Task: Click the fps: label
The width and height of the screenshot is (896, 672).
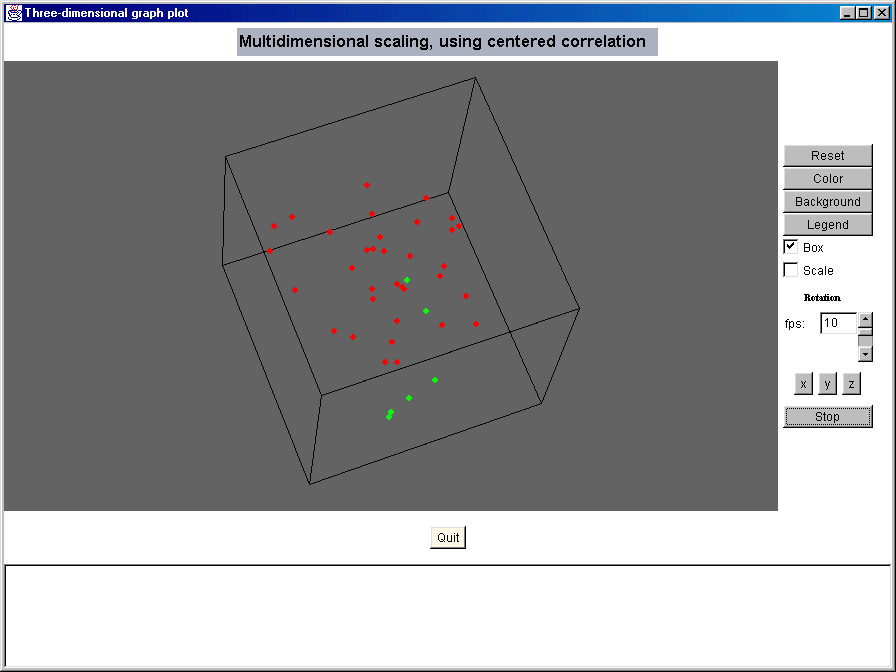Action: (795, 324)
